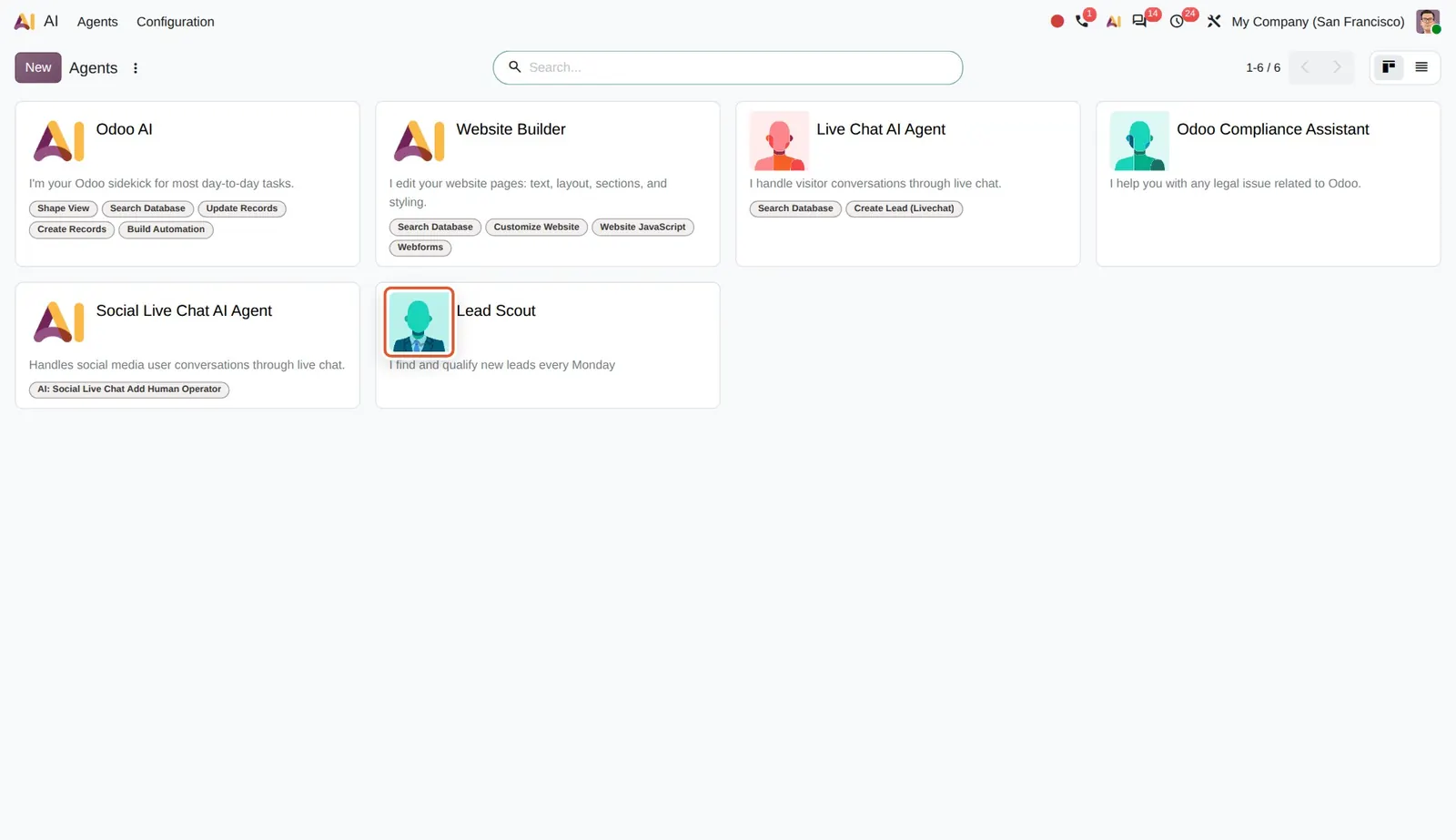Open company switcher My Company (San Francisco)
Screen dimensions: 1456x840
click(x=1318, y=22)
